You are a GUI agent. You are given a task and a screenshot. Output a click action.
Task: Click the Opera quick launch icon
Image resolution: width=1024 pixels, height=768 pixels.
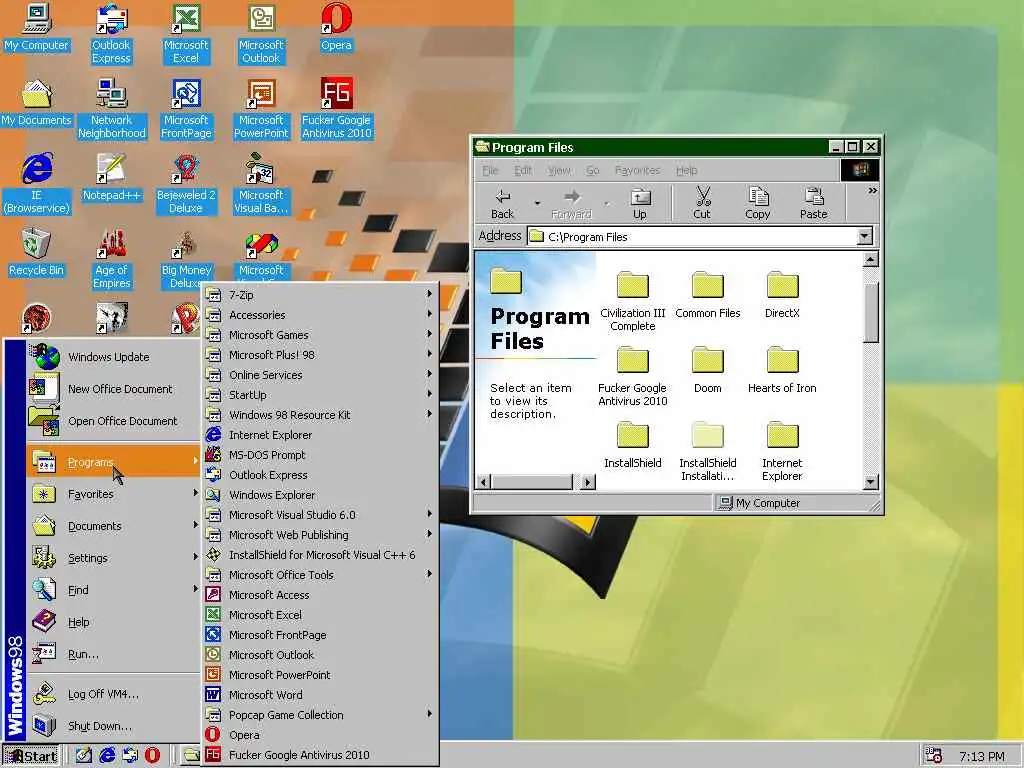point(152,755)
